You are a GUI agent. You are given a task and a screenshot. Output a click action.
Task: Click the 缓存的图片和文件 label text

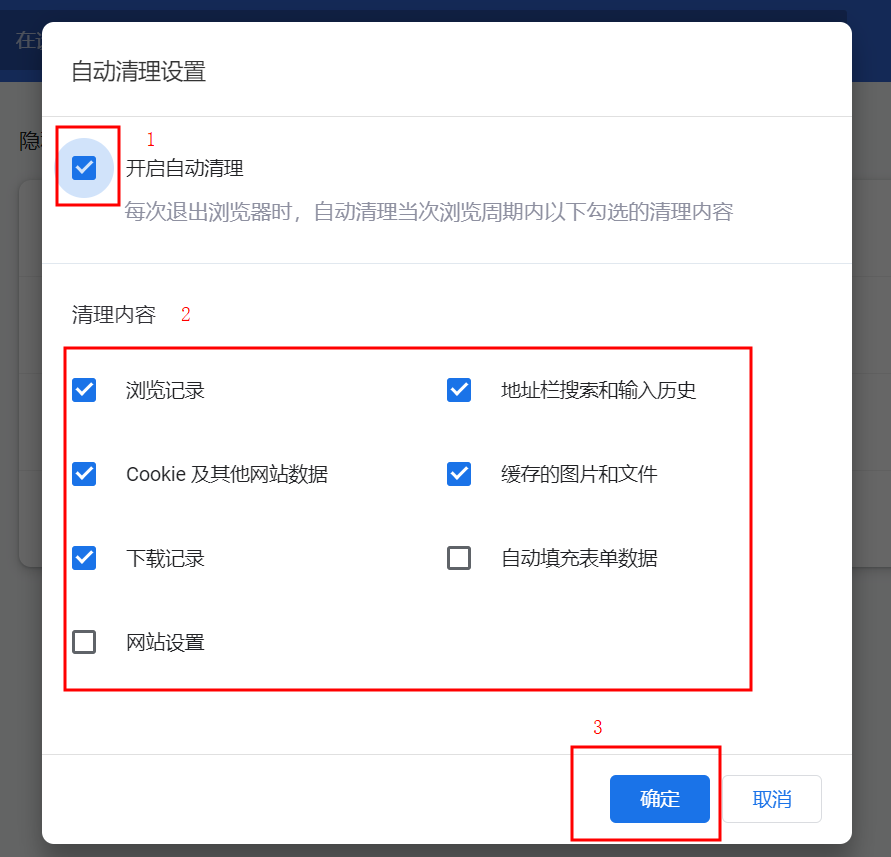pos(579,474)
